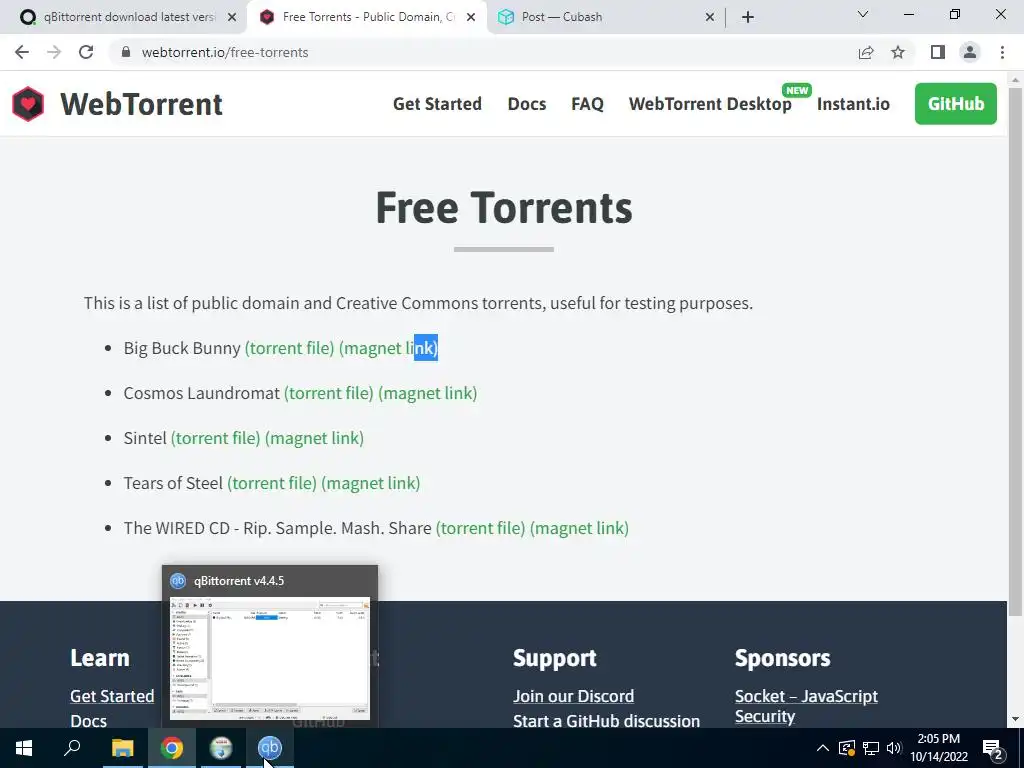This screenshot has width=1024, height=768.
Task: Bookmark the page with star icon
Action: (898, 52)
